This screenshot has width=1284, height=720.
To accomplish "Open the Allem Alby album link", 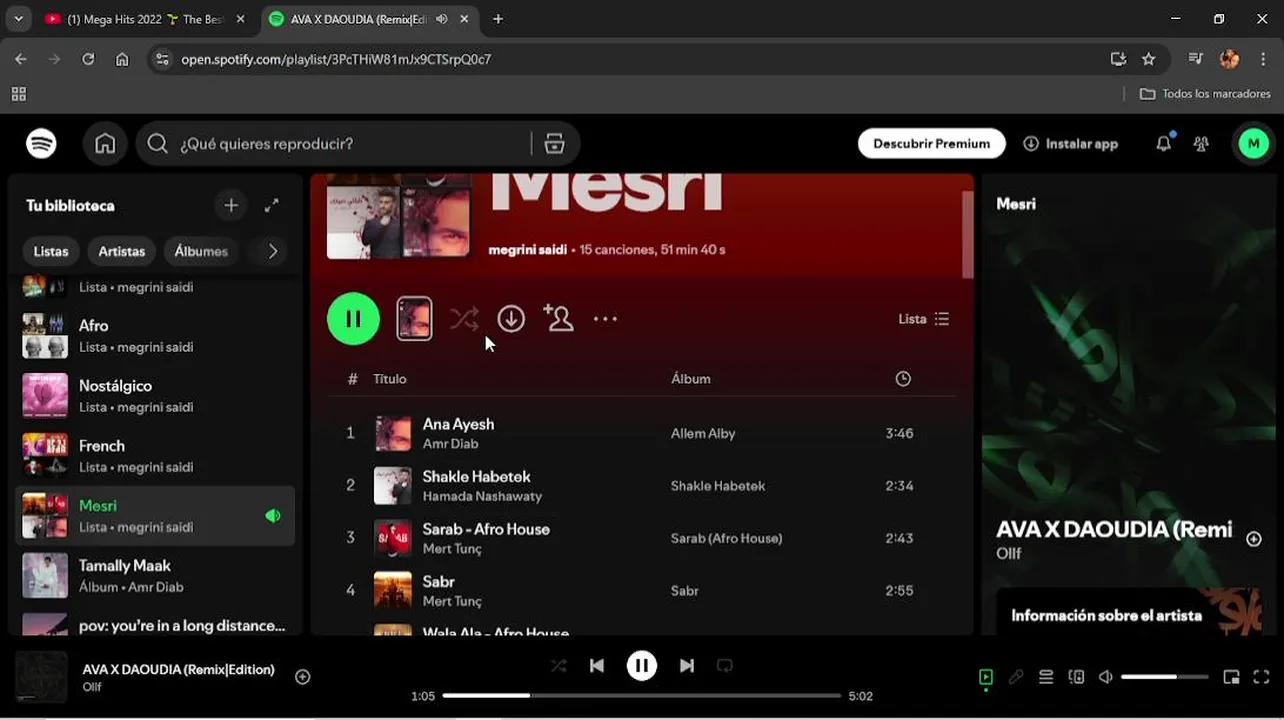I will click(703, 433).
